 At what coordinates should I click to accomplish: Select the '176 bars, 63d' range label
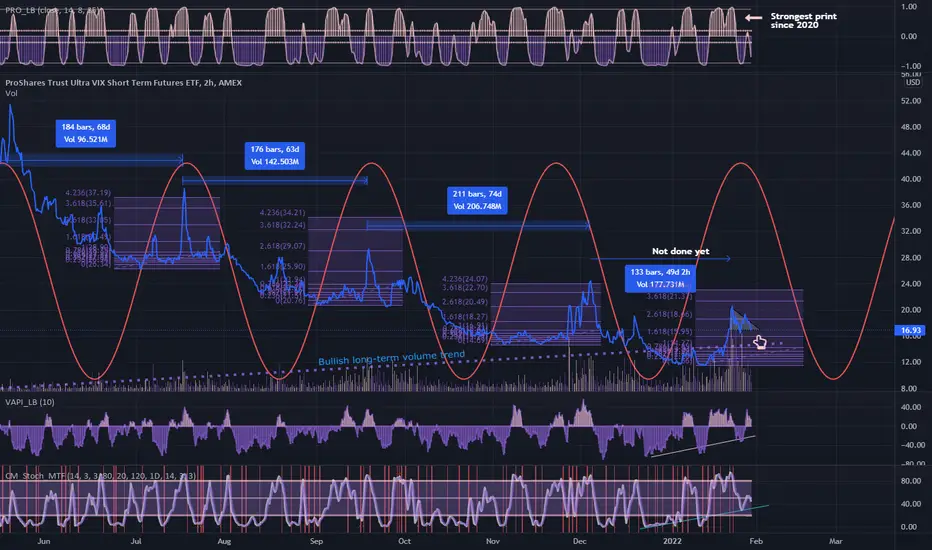[x=275, y=155]
